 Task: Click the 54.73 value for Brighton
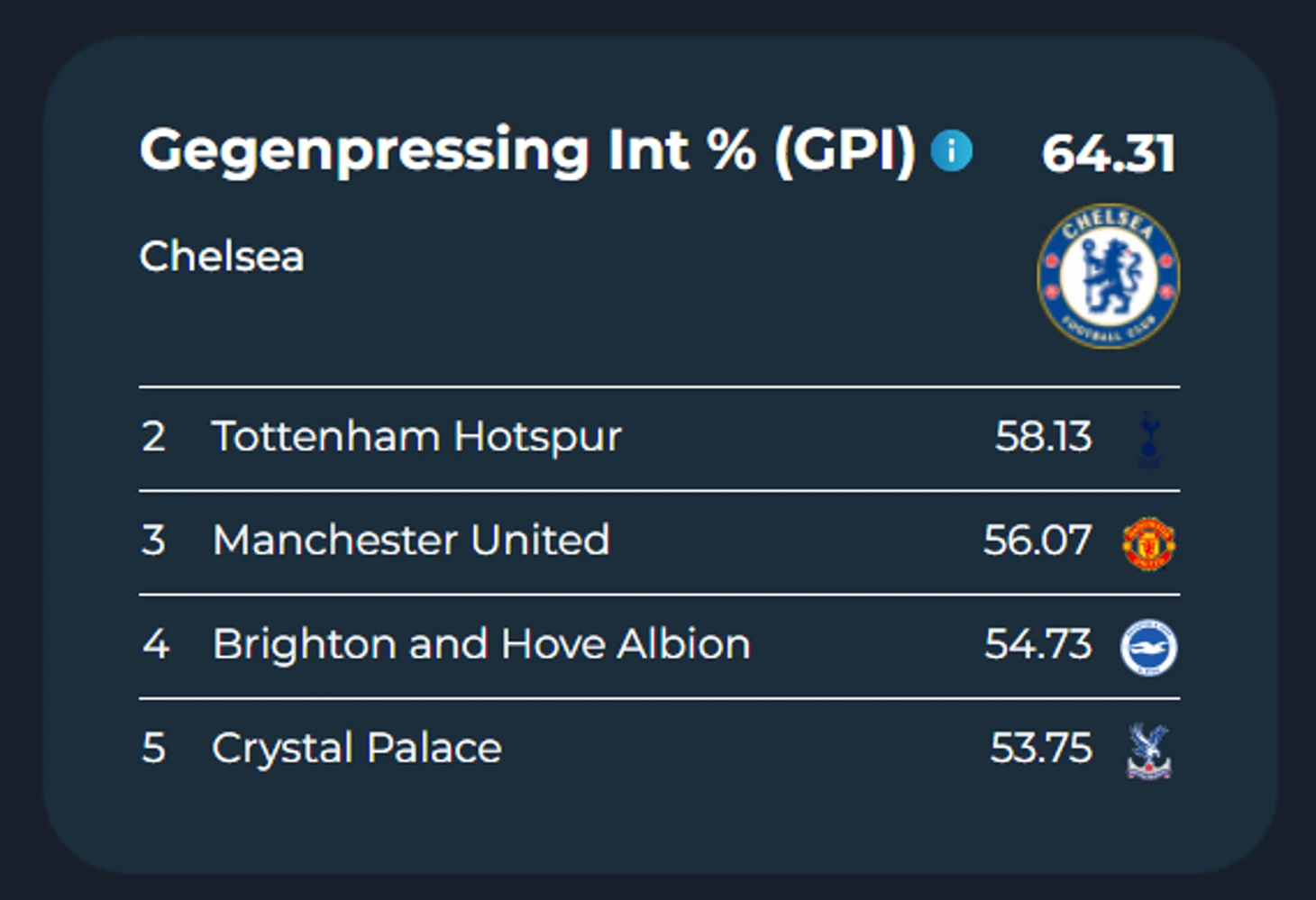pos(1037,644)
